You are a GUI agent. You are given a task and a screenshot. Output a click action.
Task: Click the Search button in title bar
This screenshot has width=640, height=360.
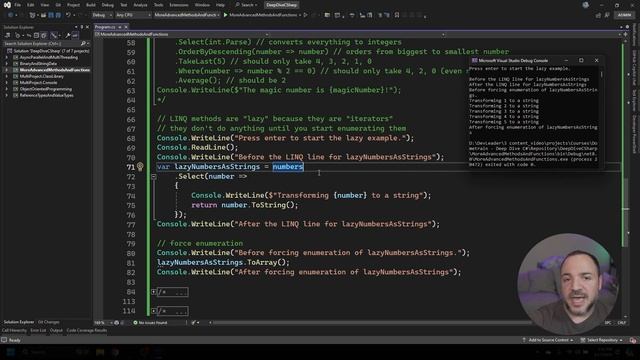coord(247,5)
